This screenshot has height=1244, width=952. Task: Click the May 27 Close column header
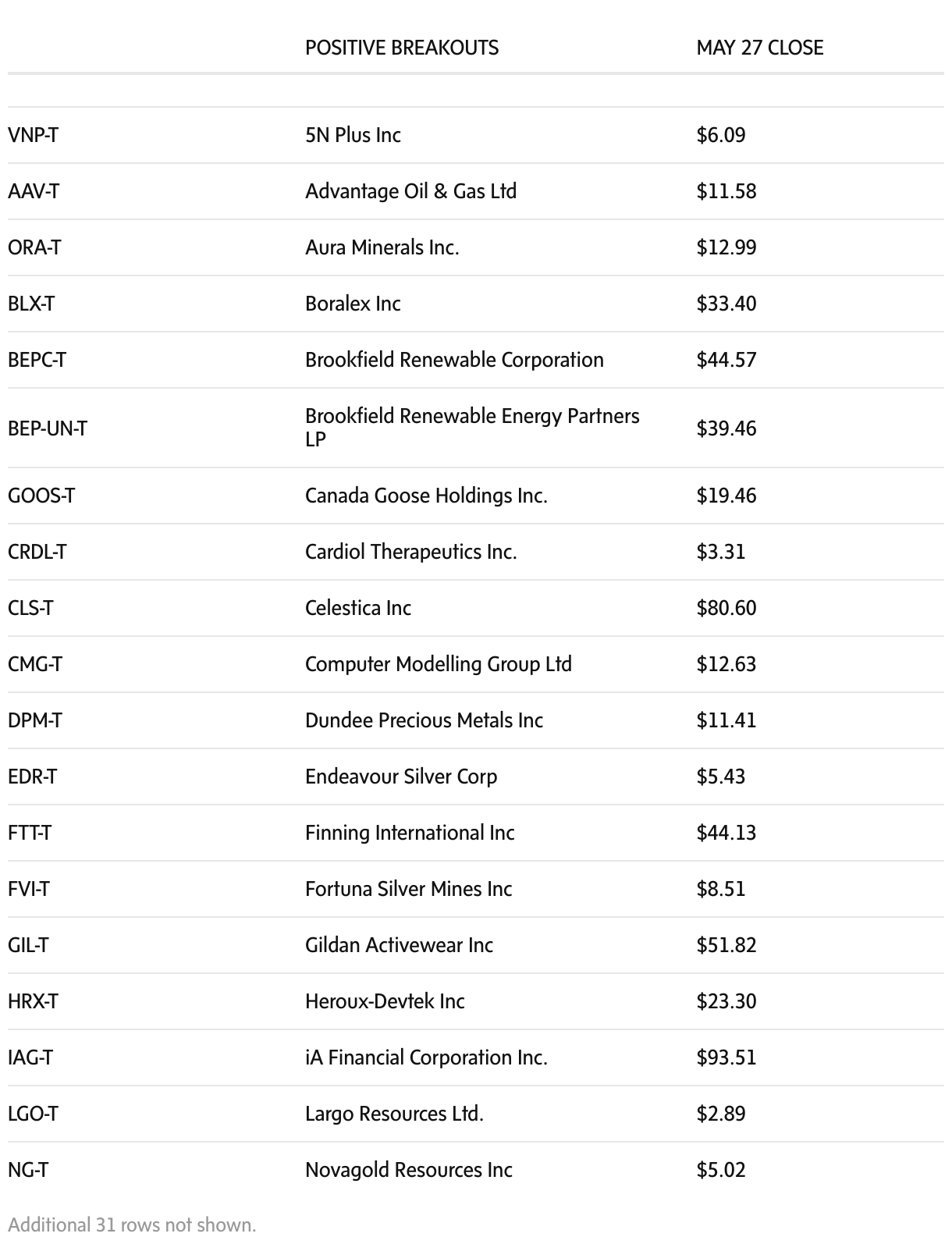click(759, 48)
